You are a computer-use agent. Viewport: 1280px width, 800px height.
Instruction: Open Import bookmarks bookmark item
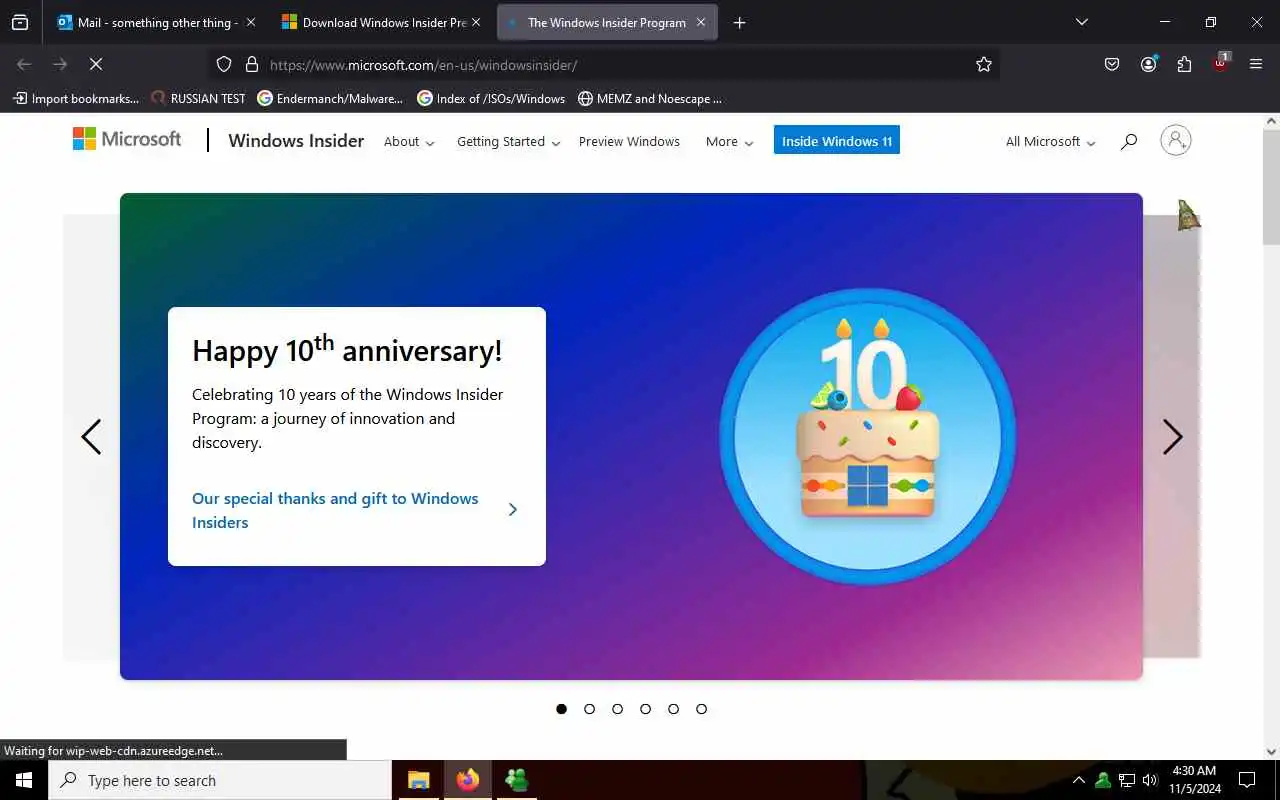76,98
